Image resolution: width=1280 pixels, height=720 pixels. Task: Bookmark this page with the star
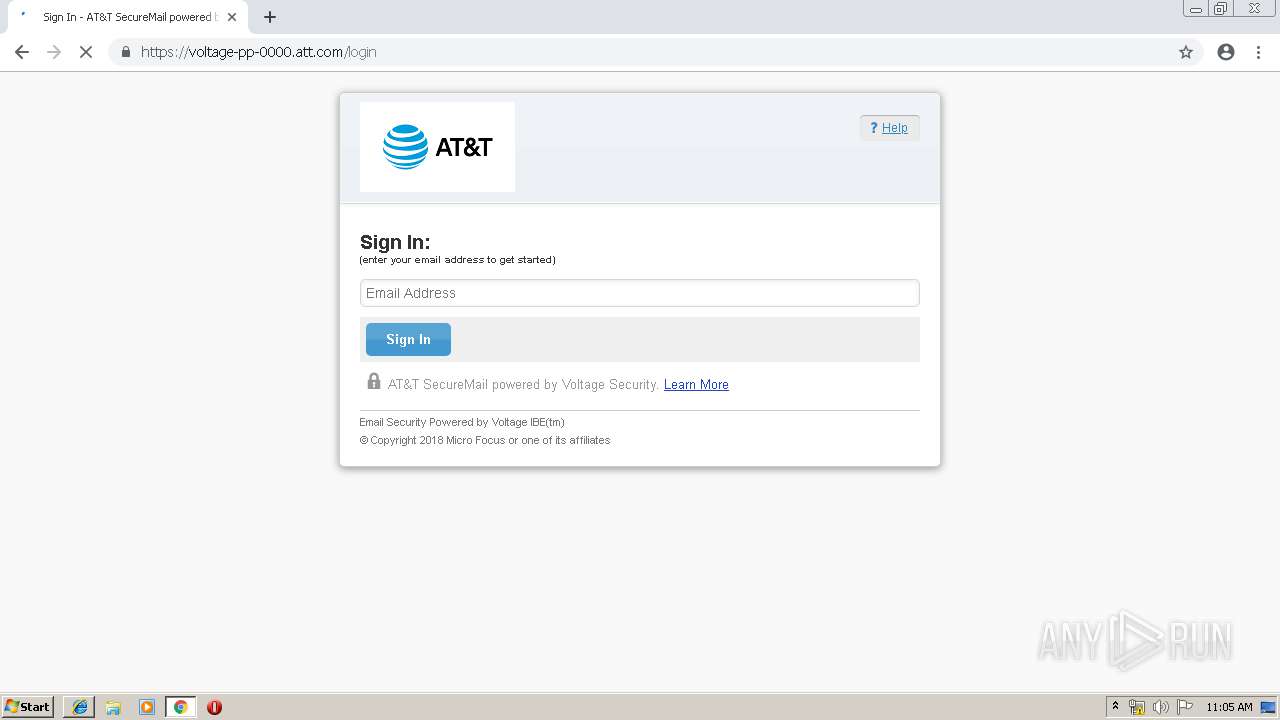click(1186, 52)
